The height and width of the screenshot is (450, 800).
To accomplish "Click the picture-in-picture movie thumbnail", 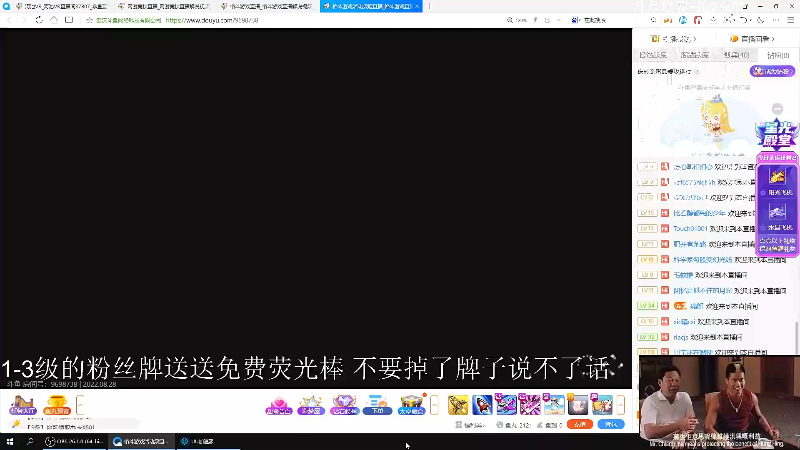I will click(x=719, y=402).
